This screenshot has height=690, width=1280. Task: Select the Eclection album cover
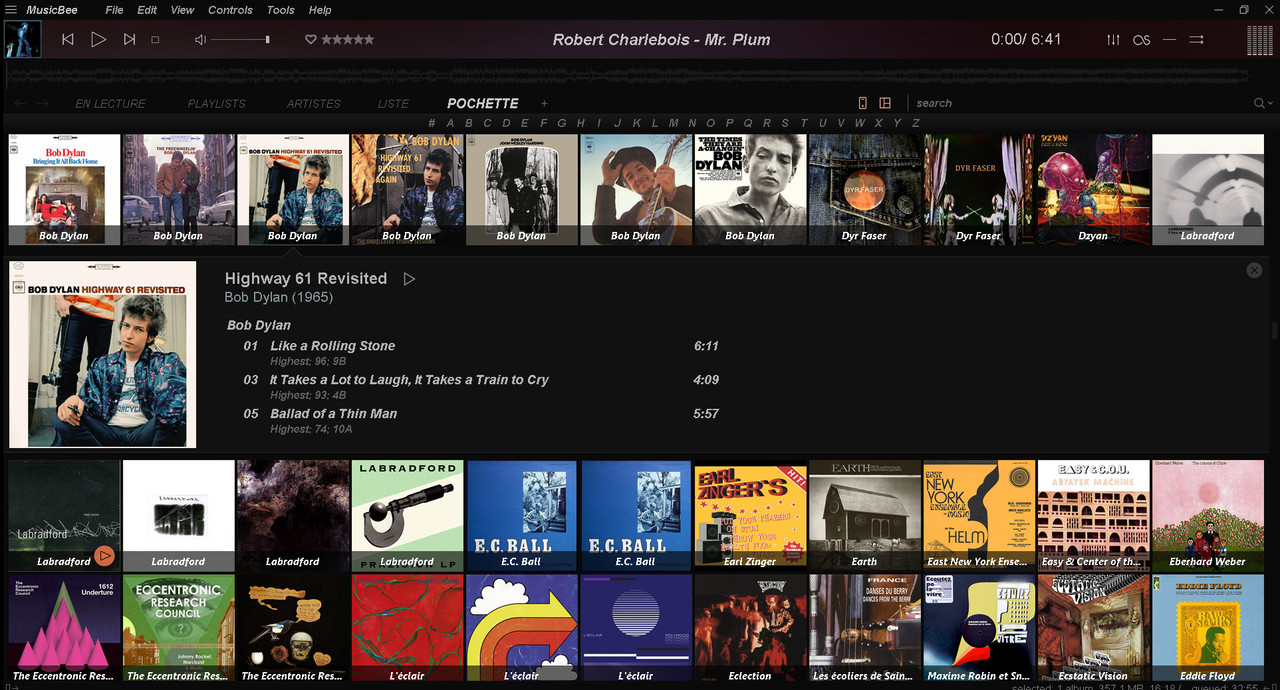click(750, 628)
